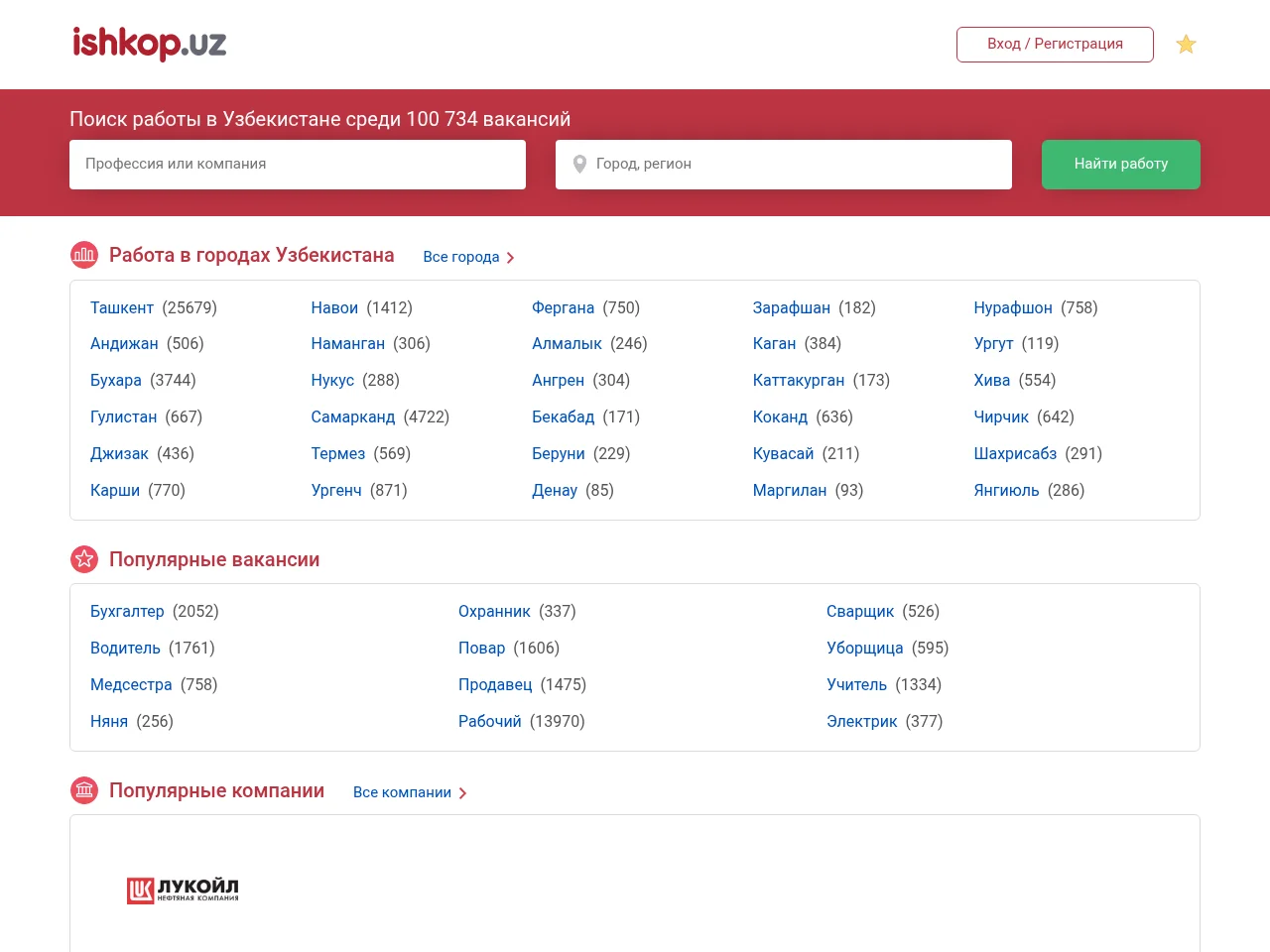View vacancies in Самарканд
1270x952 pixels.
[353, 417]
